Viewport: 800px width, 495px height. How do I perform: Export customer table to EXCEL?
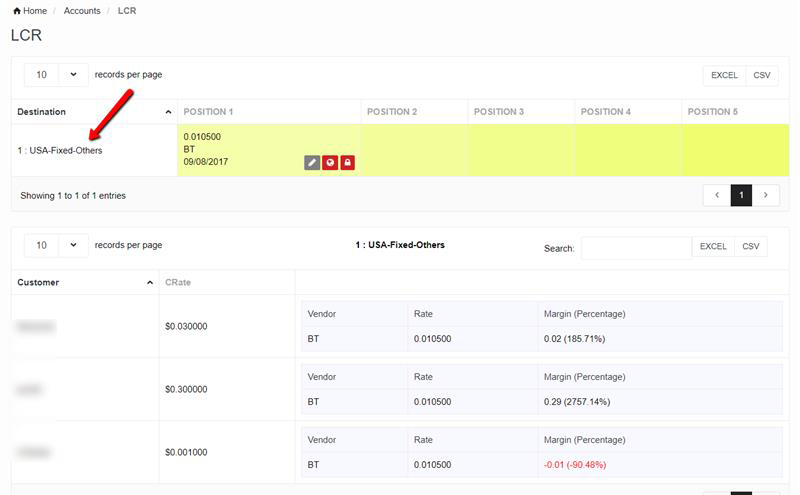click(713, 246)
